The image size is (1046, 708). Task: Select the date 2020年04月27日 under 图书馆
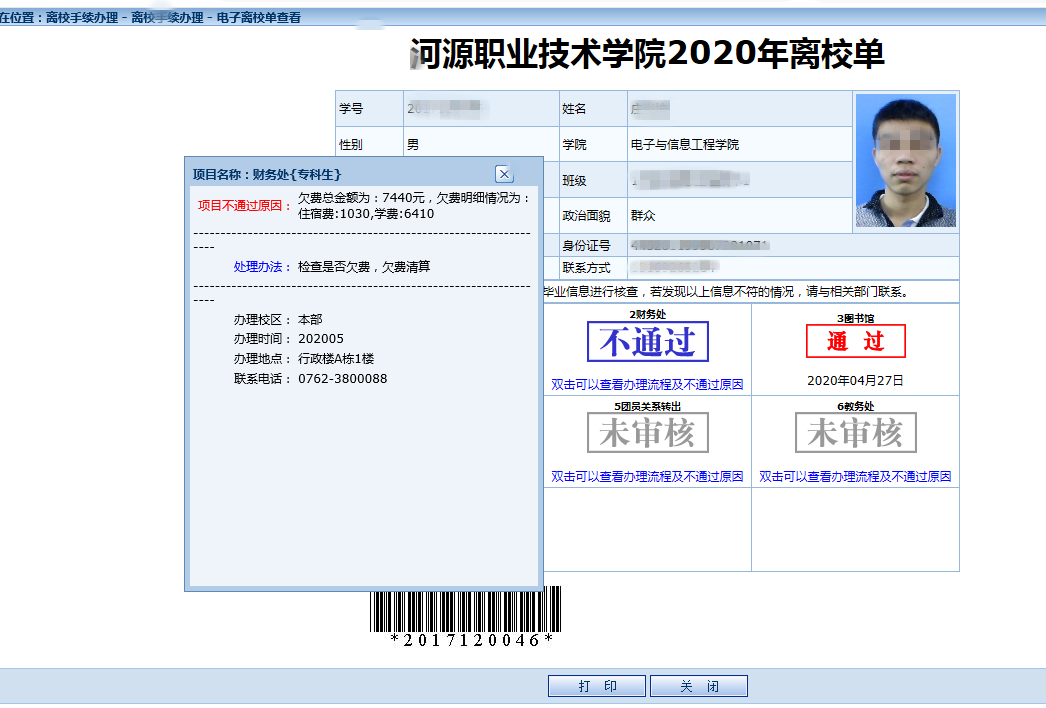pyautogui.click(x=855, y=381)
